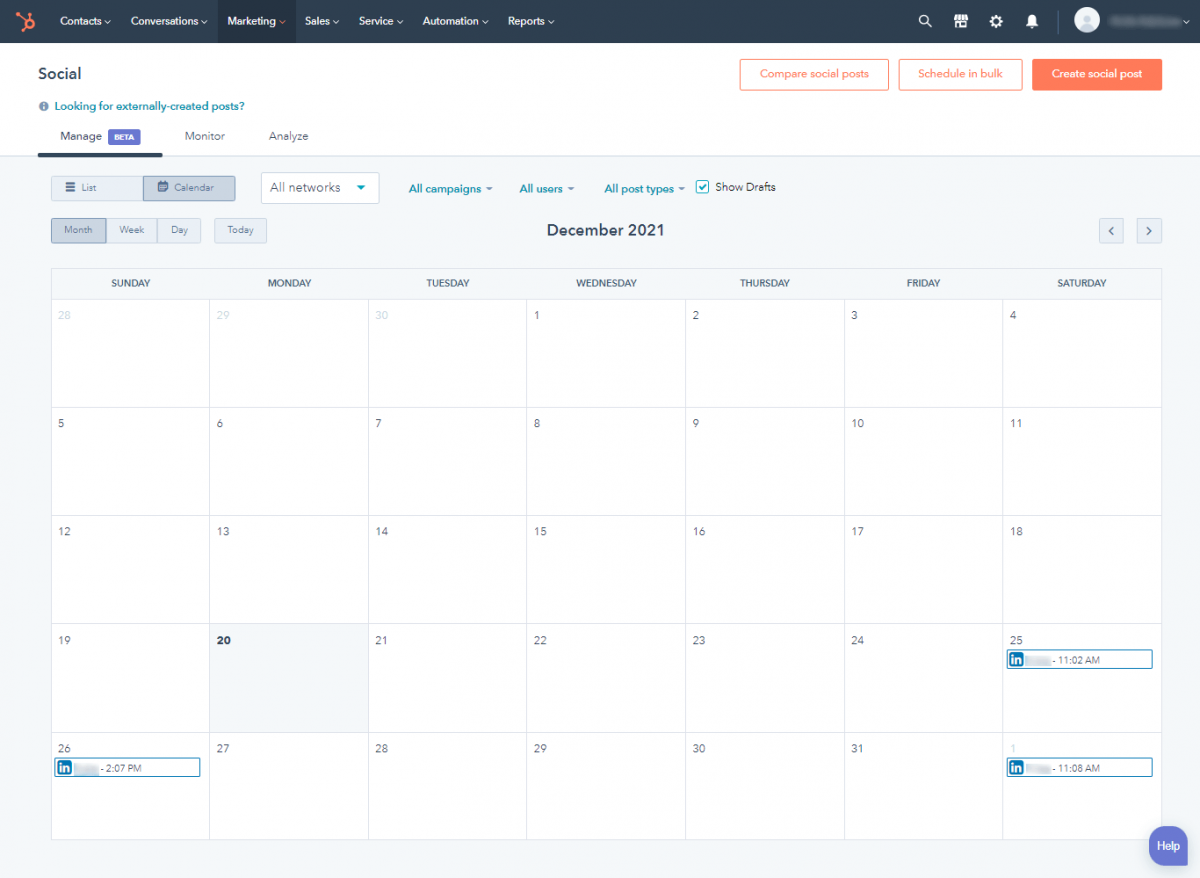Select the scheduled post on December 26

click(x=127, y=767)
